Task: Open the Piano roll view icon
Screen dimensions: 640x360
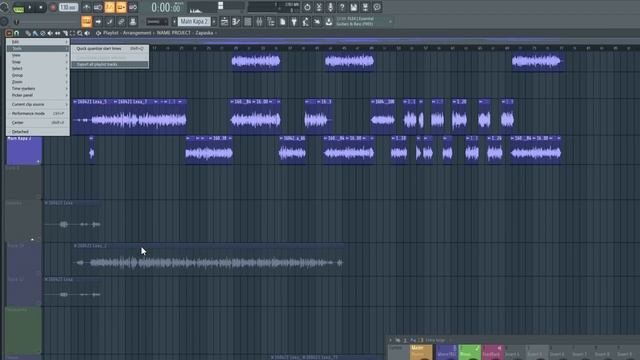Action: coord(236,22)
